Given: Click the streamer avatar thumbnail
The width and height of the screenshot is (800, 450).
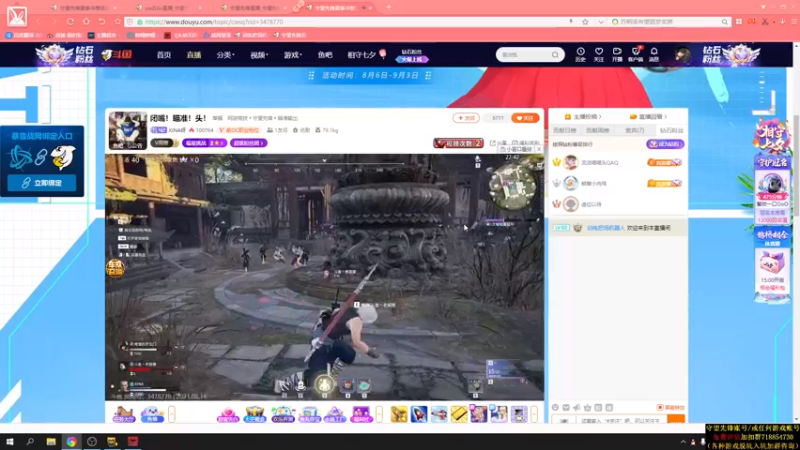Looking at the screenshot, I should [x=128, y=131].
